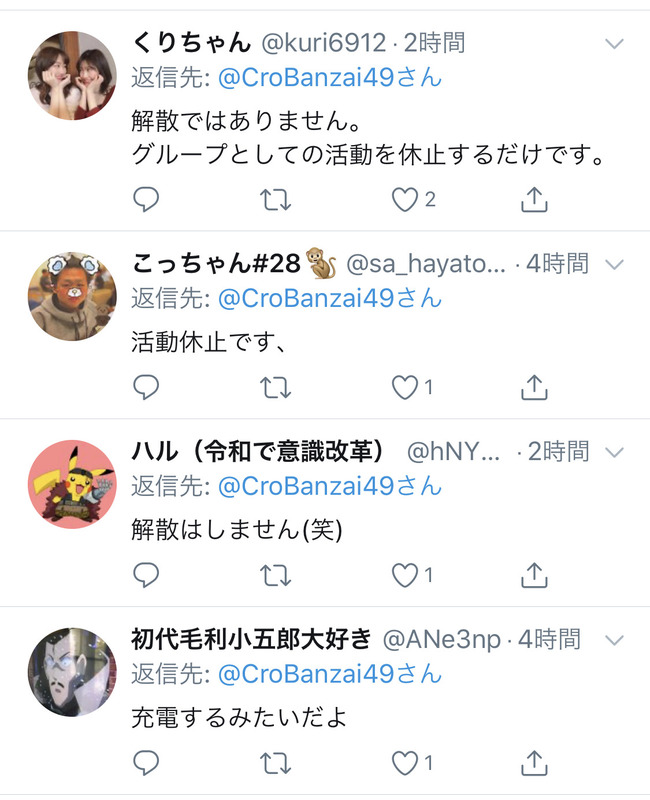Retweet くりちゃん's tweet
This screenshot has width=650, height=800.
276,200
